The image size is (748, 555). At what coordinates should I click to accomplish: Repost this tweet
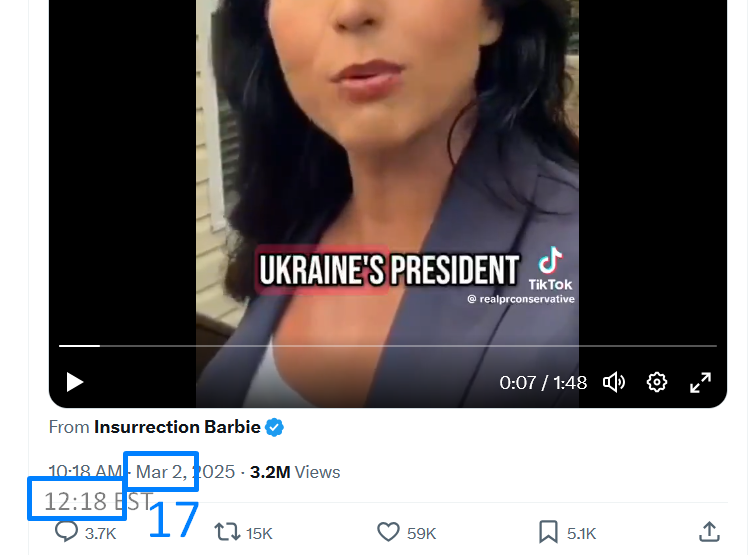coord(227,532)
